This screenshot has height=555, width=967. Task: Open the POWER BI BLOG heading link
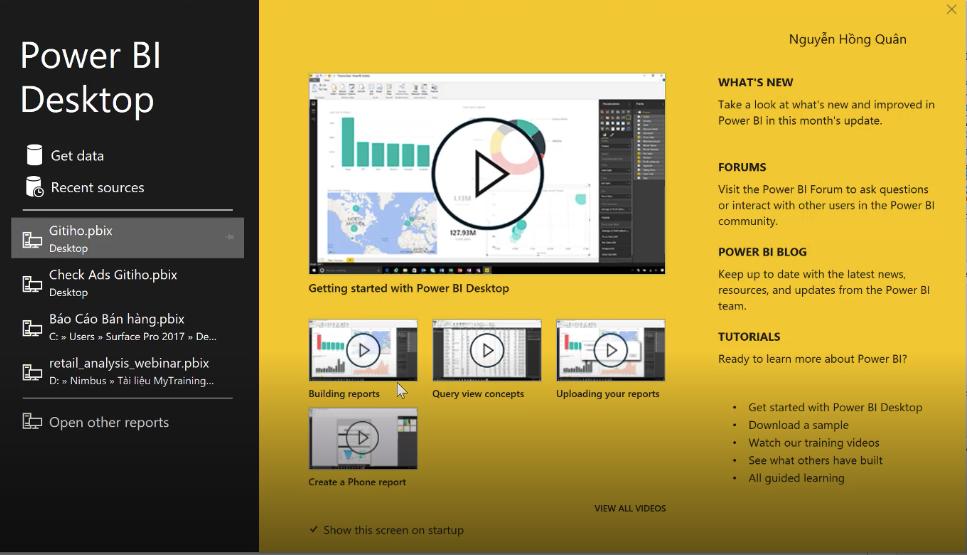[762, 252]
